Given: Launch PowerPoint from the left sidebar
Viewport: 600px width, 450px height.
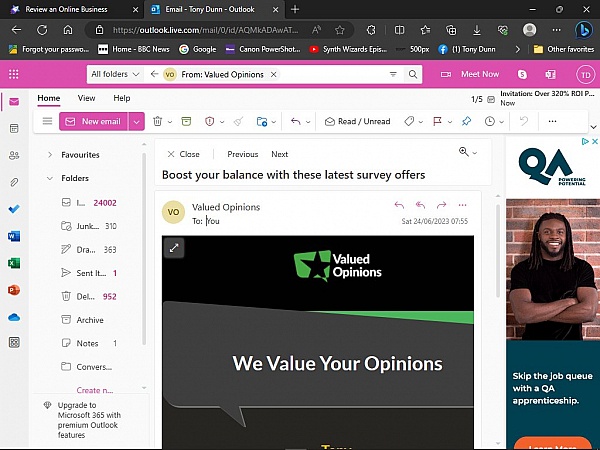Looking at the screenshot, I should point(14,290).
